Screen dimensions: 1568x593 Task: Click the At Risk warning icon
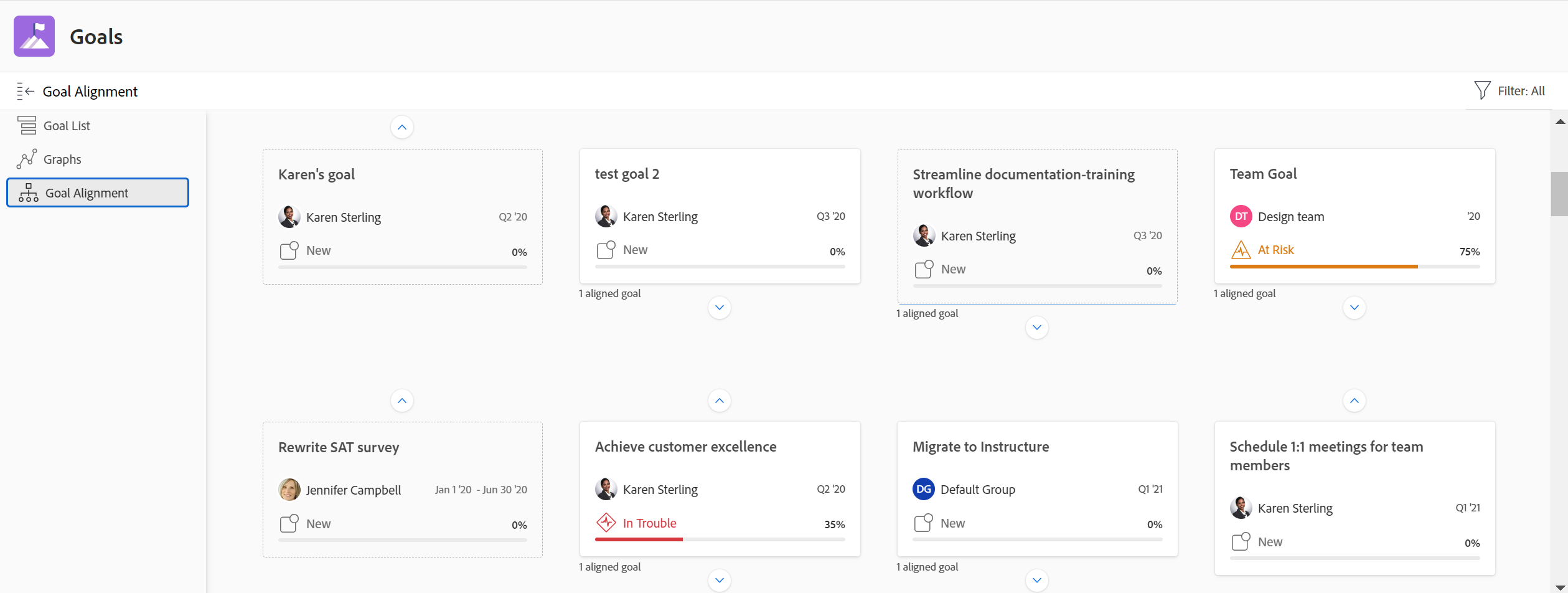(1241, 250)
